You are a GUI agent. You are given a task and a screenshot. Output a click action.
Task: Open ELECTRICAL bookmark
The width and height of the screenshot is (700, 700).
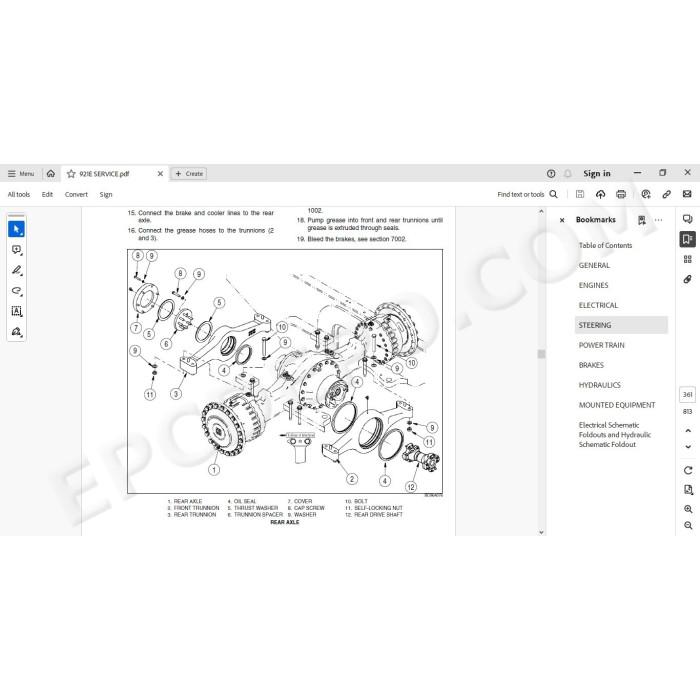click(x=598, y=305)
